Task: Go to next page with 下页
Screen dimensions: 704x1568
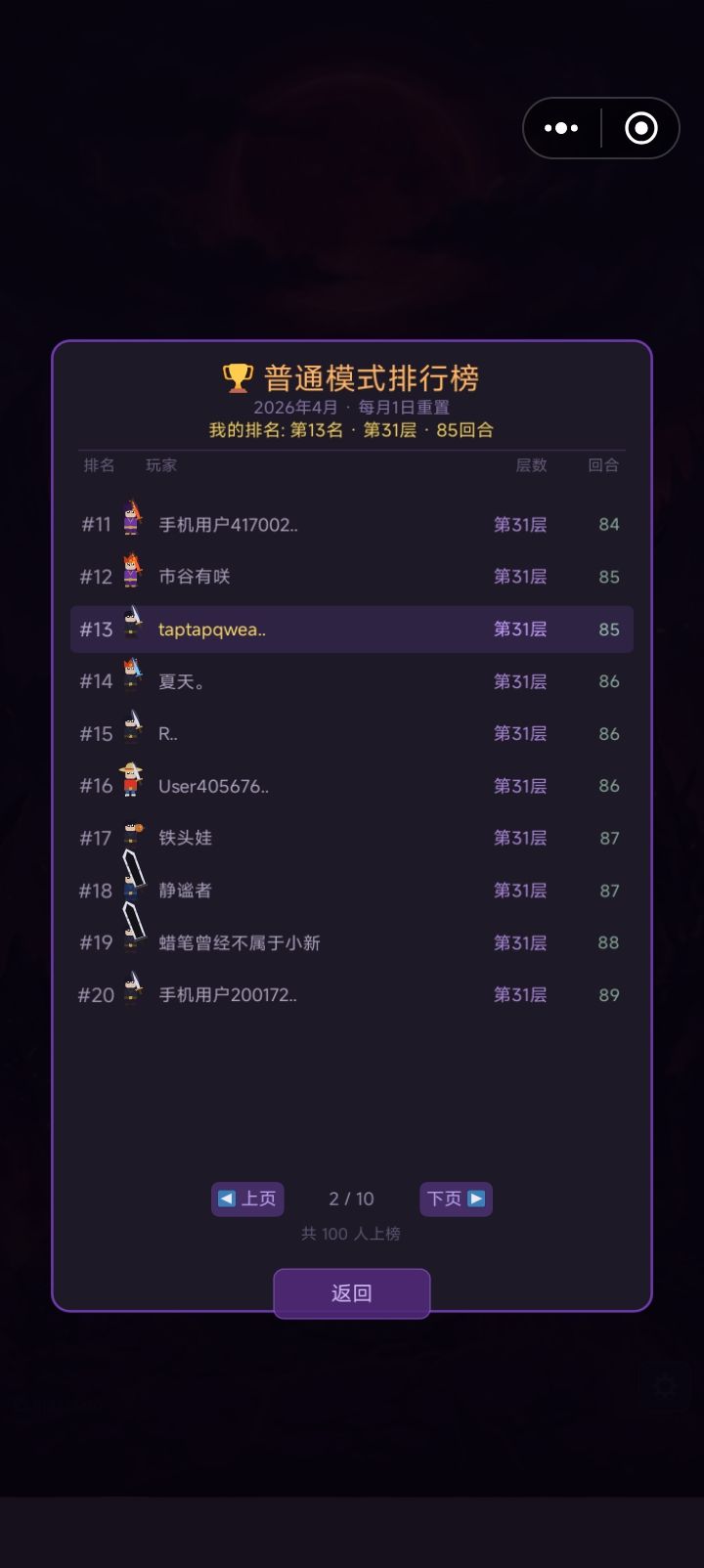Action: click(x=456, y=1198)
